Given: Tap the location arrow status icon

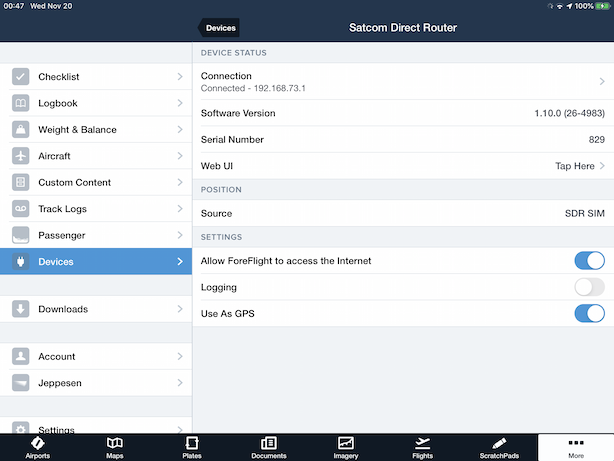Looking at the screenshot, I should tap(569, 6).
